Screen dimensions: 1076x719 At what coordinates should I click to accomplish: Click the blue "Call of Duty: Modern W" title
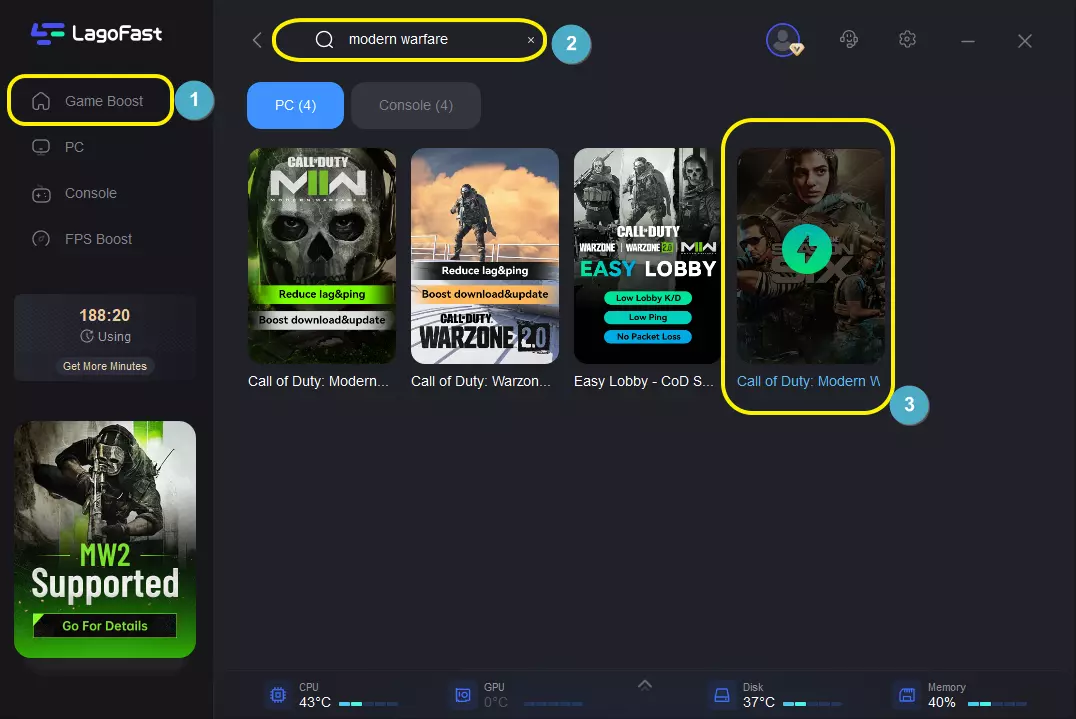click(x=808, y=381)
